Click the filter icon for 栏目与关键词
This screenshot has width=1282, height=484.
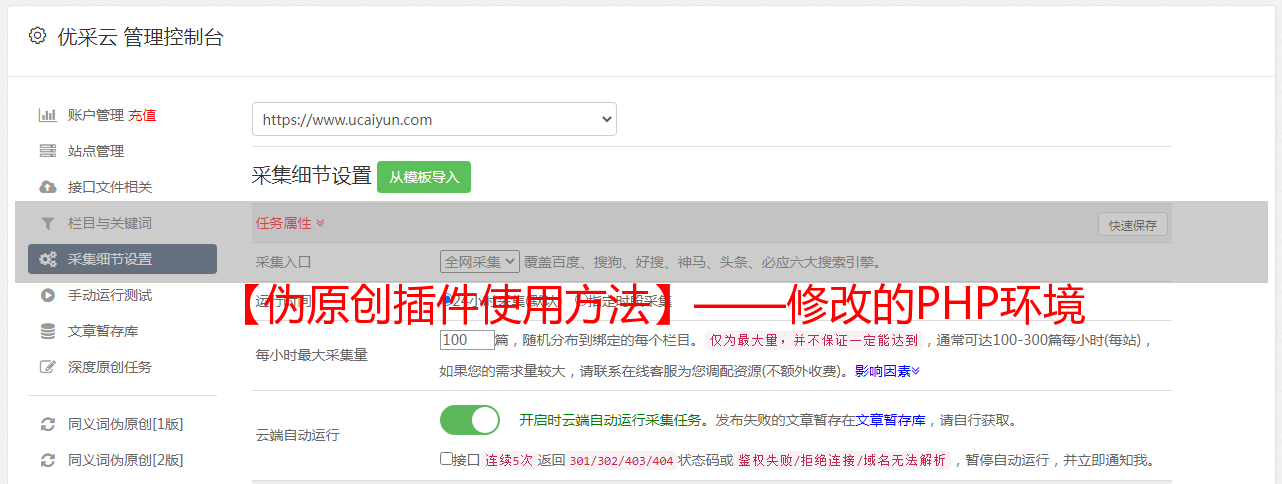(x=47, y=223)
